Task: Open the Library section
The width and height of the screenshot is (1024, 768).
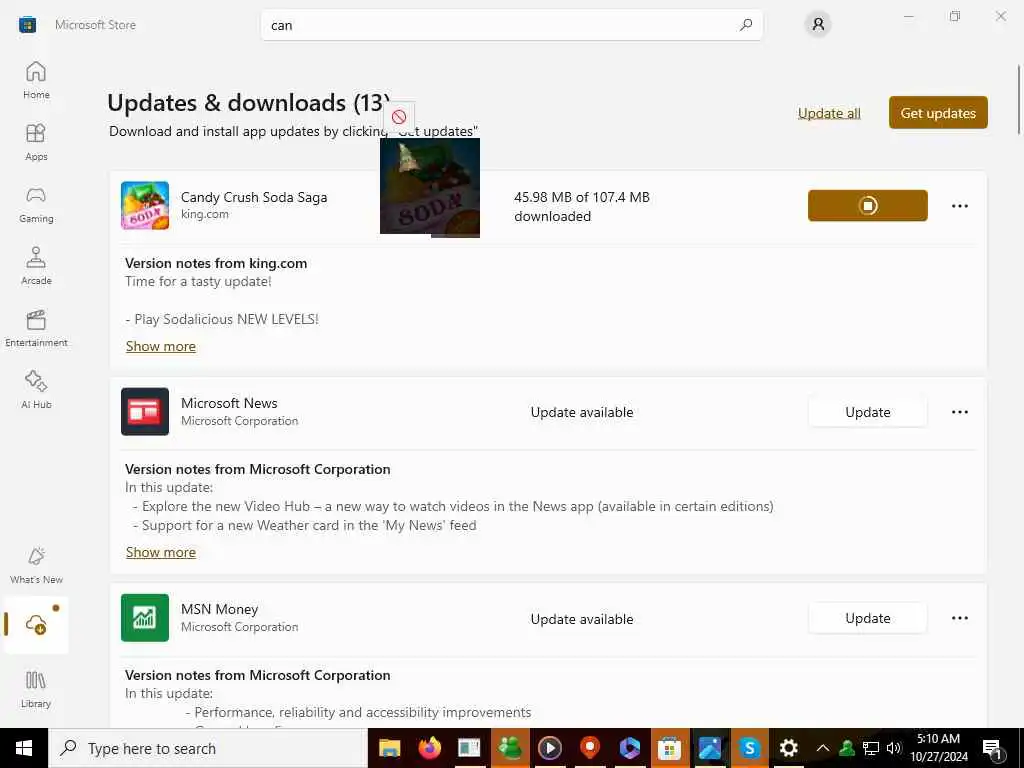Action: (36, 688)
